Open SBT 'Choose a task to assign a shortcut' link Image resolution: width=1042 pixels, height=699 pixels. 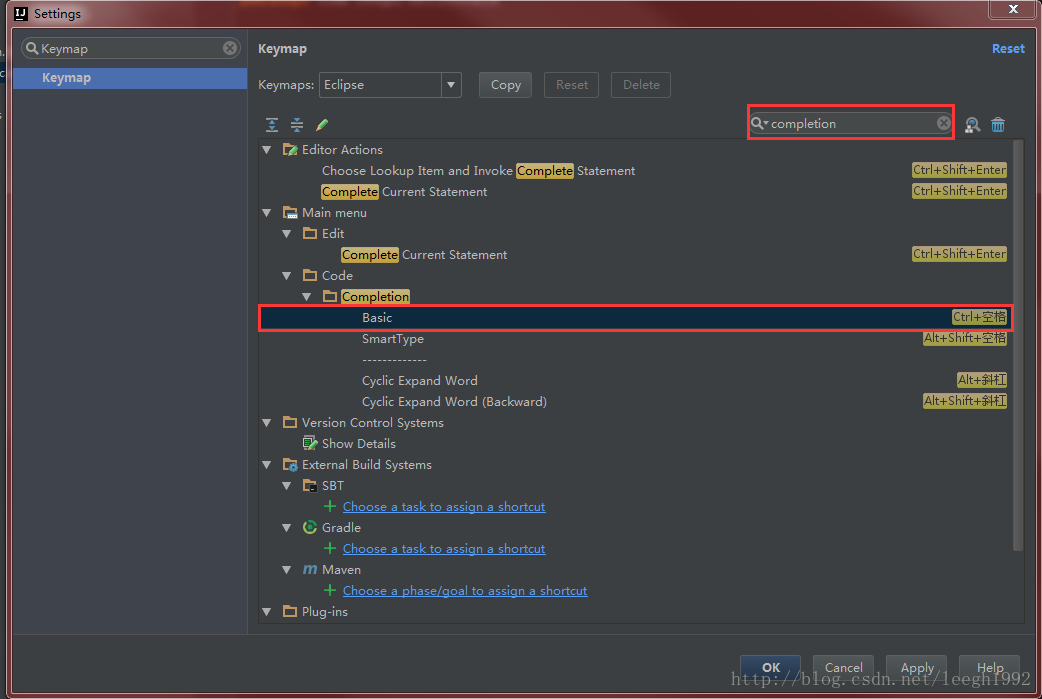(x=444, y=506)
